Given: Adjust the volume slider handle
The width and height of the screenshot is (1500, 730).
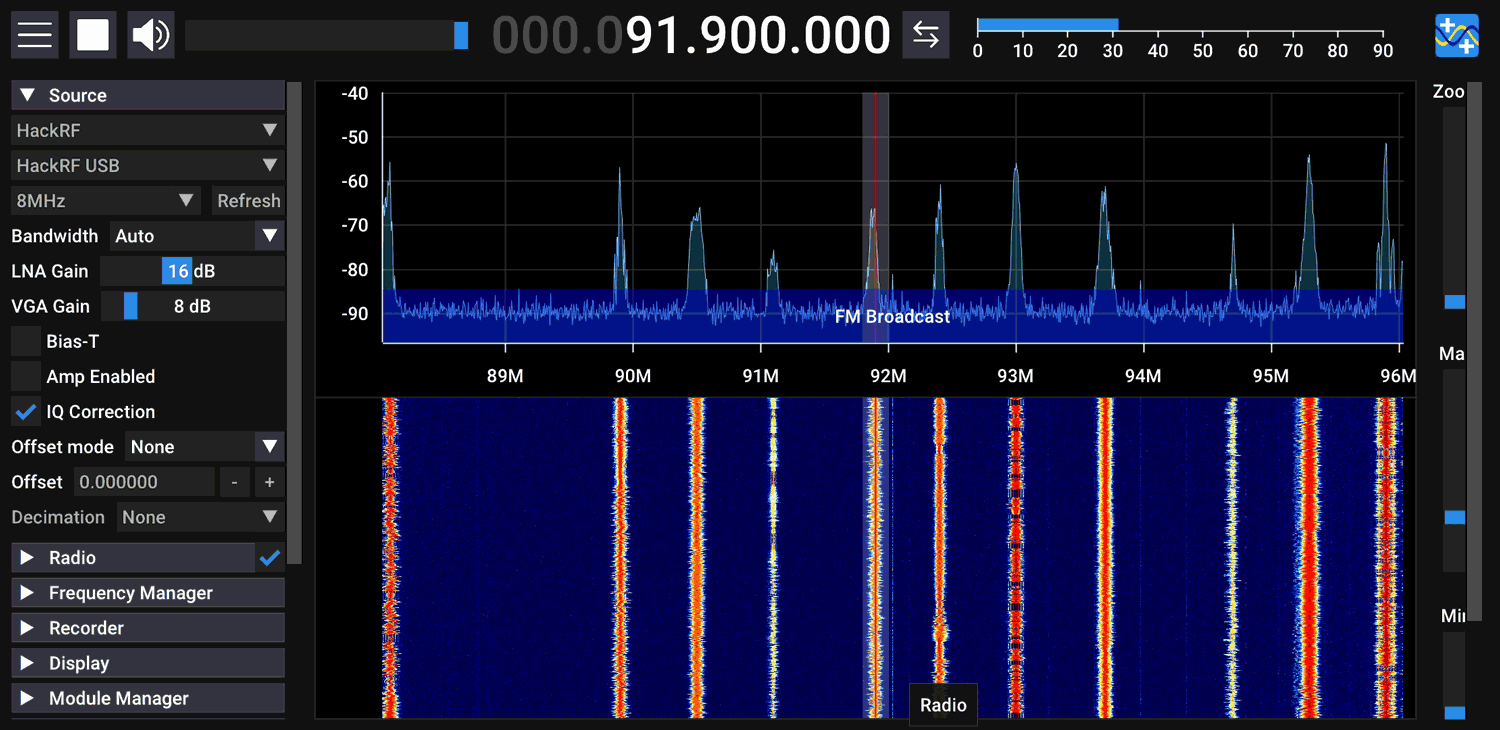Looking at the screenshot, I should 461,35.
